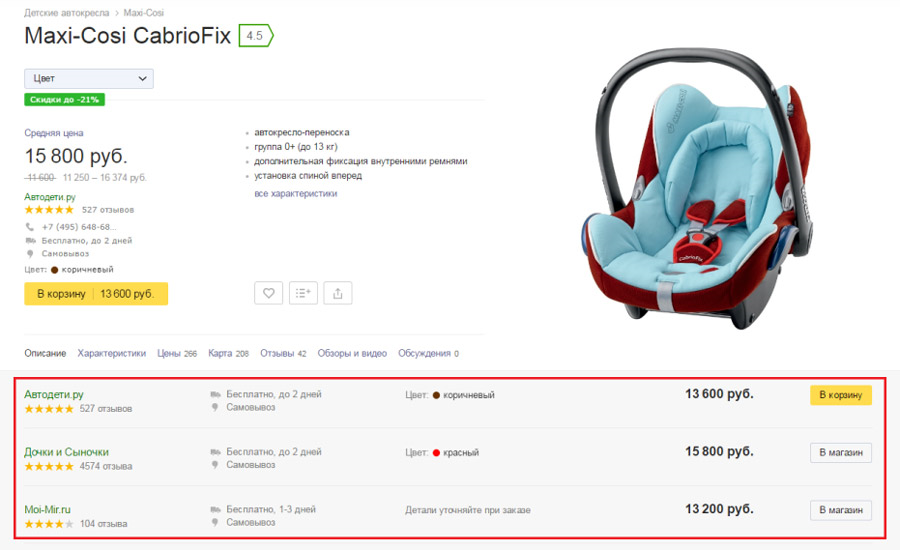Click delivery truck icon in Дочки и Сыночки row

point(215,452)
